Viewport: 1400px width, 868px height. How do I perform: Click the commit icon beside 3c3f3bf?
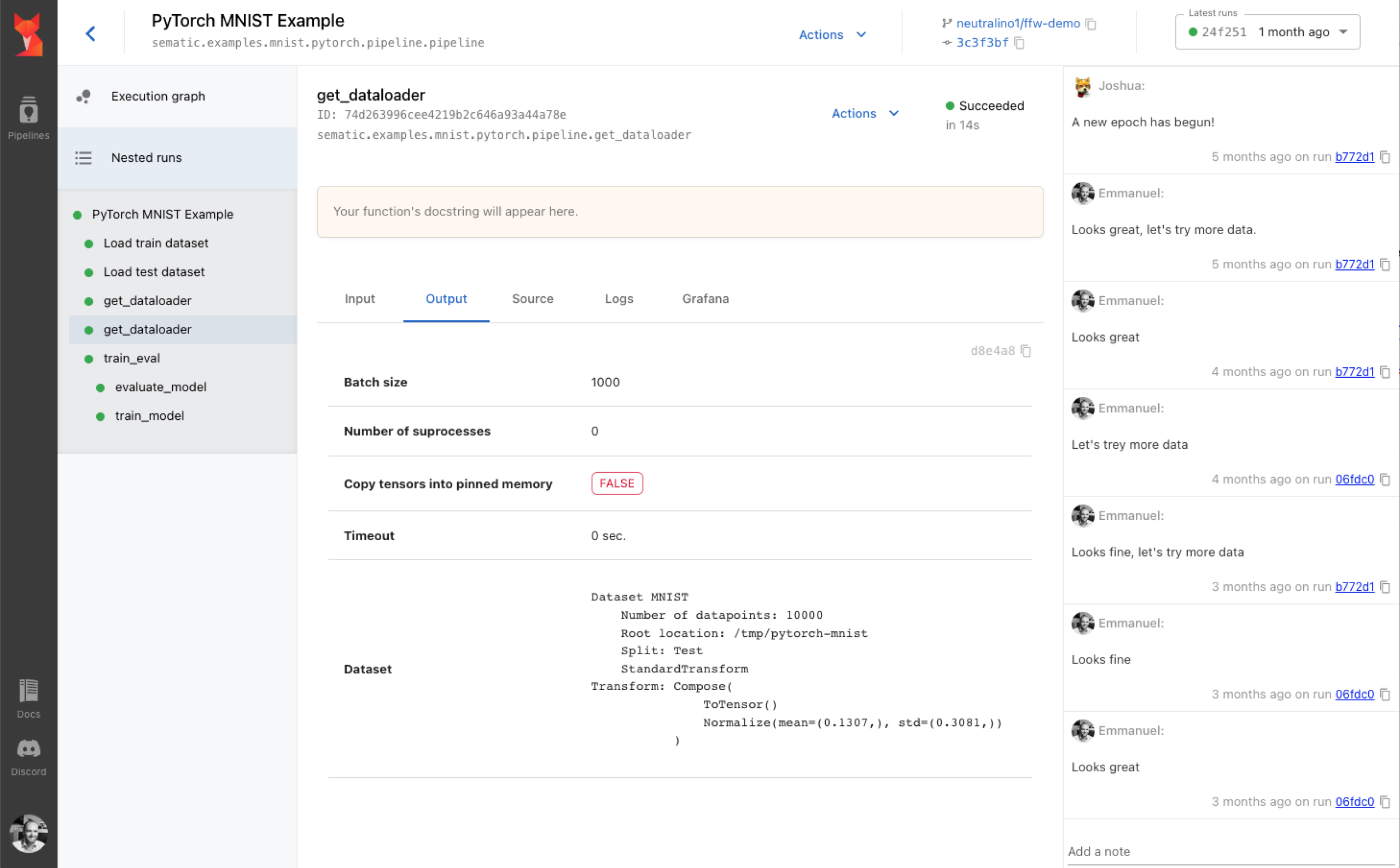947,43
